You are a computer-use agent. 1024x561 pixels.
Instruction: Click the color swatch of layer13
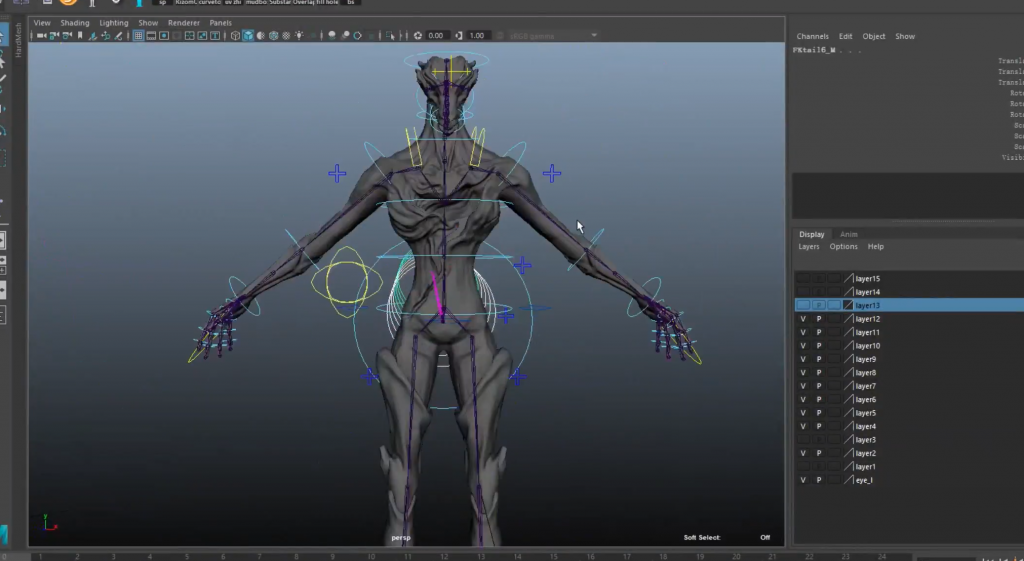[848, 305]
